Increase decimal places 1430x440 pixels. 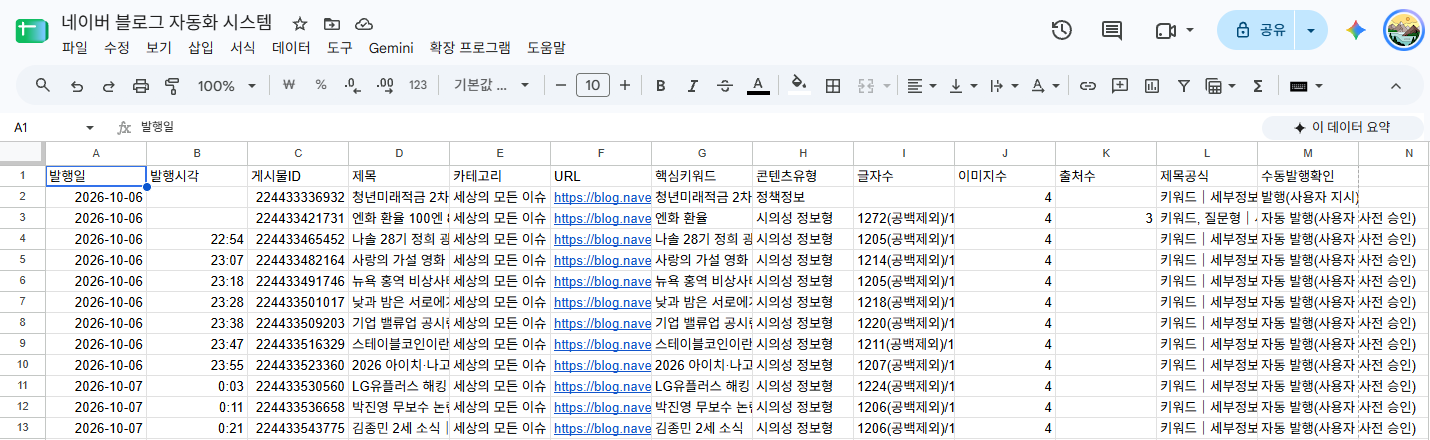click(x=384, y=85)
